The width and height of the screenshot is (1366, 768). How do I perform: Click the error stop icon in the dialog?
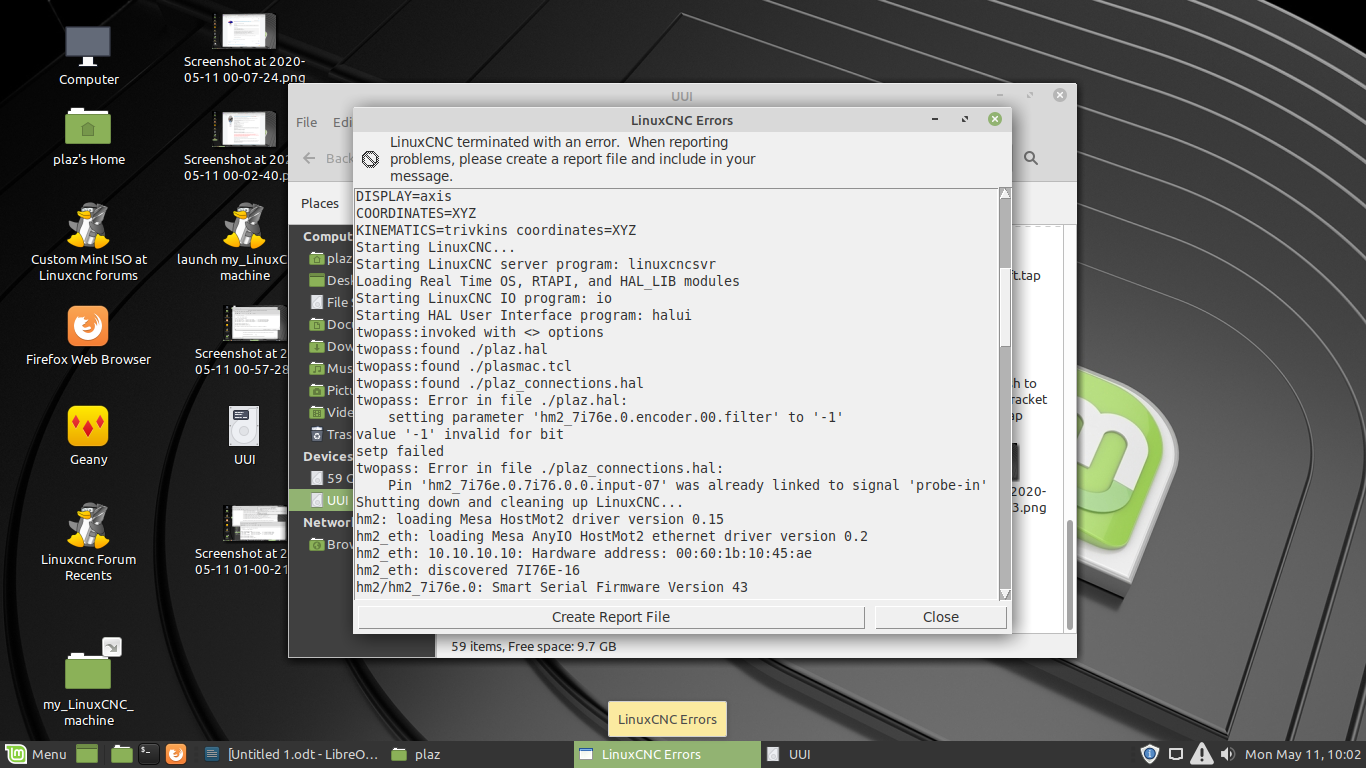point(370,159)
